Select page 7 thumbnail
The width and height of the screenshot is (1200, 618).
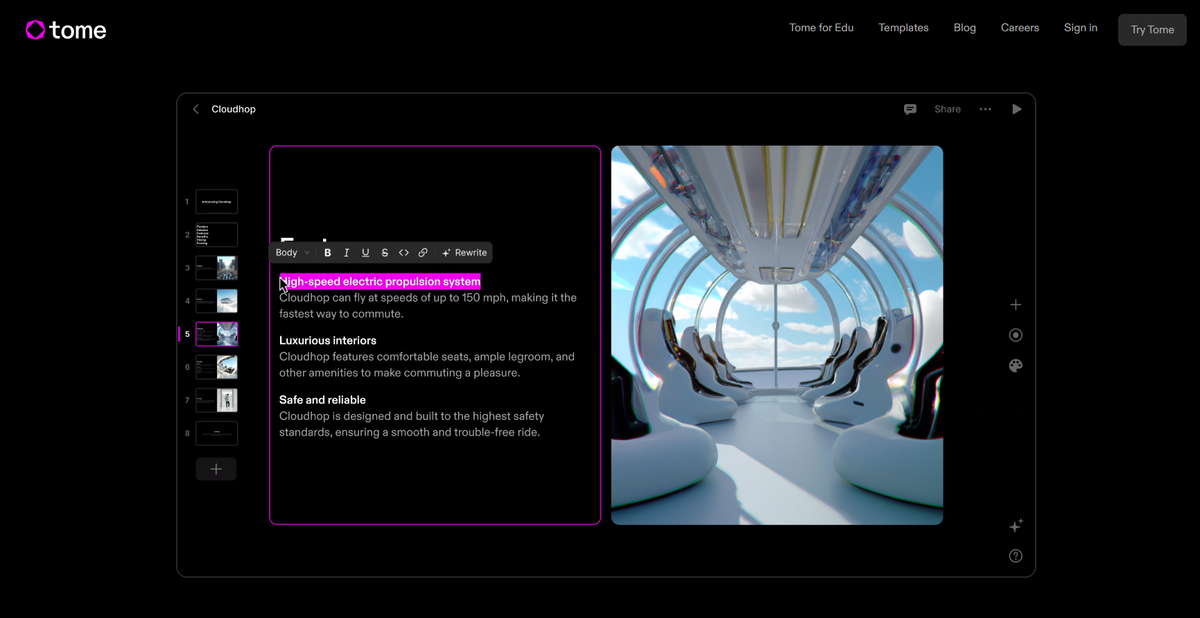[x=217, y=400]
